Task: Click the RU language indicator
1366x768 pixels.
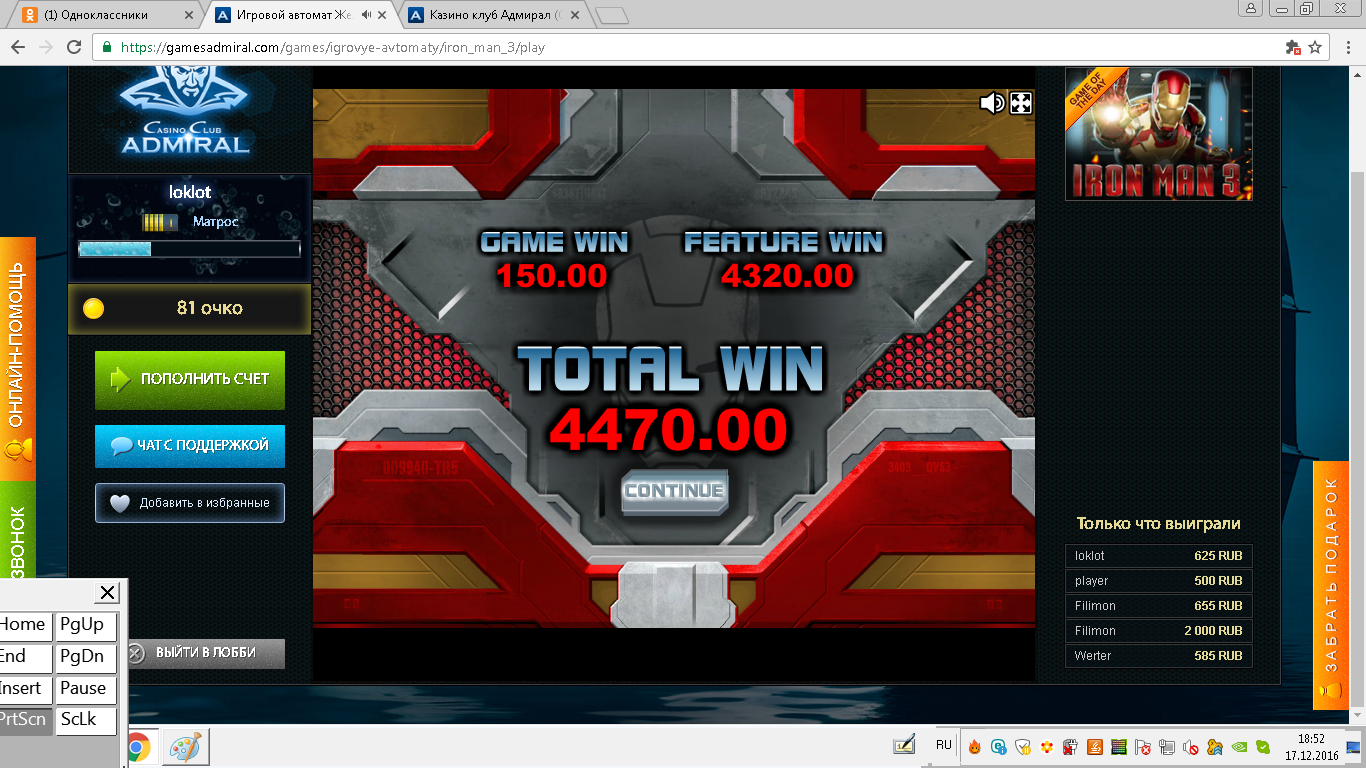Action: coord(944,745)
